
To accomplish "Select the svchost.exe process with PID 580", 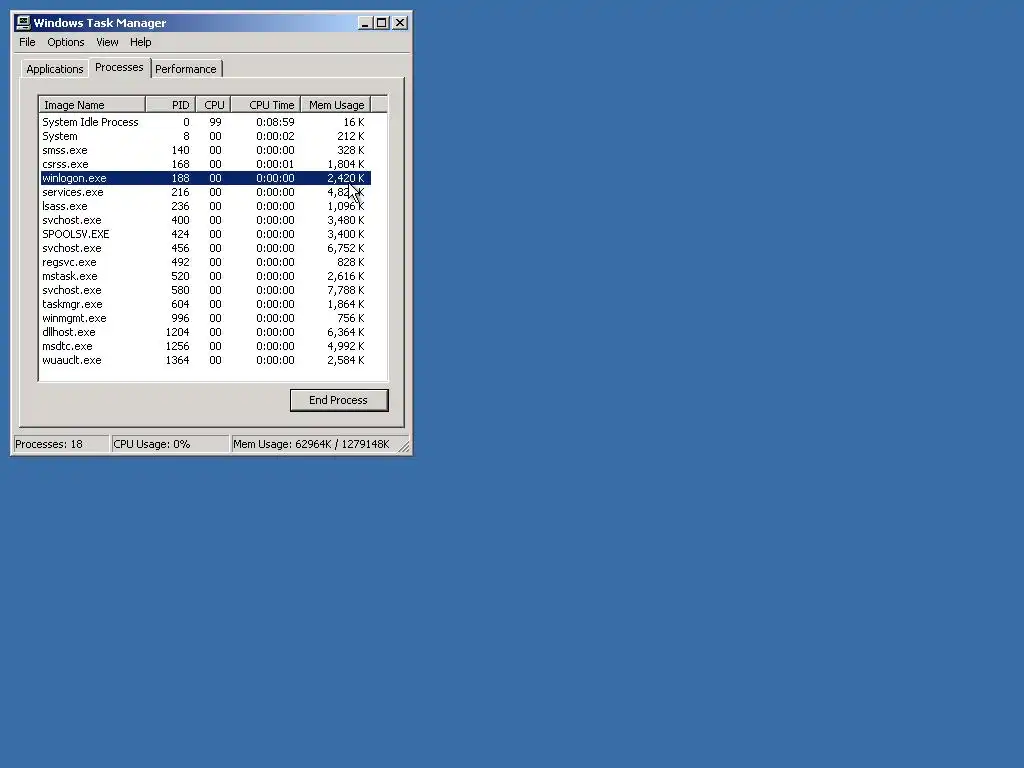I will (205, 291).
